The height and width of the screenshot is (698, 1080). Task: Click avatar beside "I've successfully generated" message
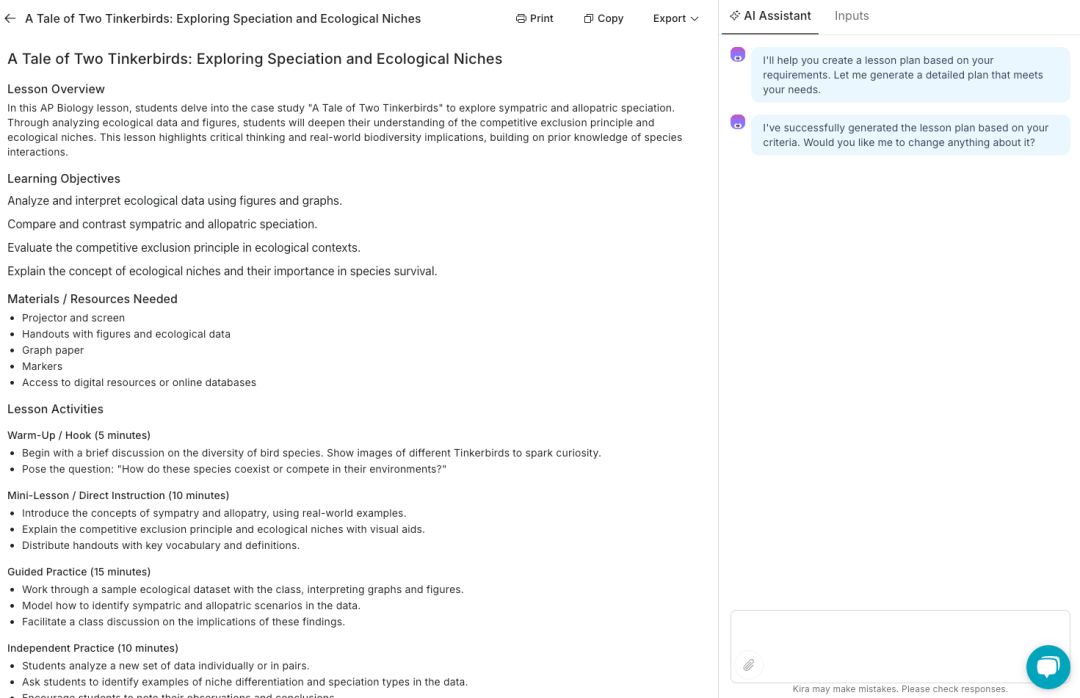(738, 122)
